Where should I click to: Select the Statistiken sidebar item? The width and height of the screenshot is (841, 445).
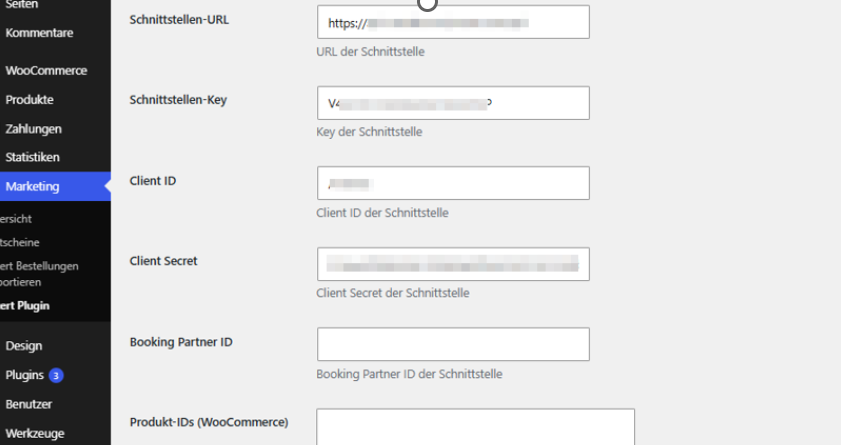pyautogui.click(x=32, y=157)
